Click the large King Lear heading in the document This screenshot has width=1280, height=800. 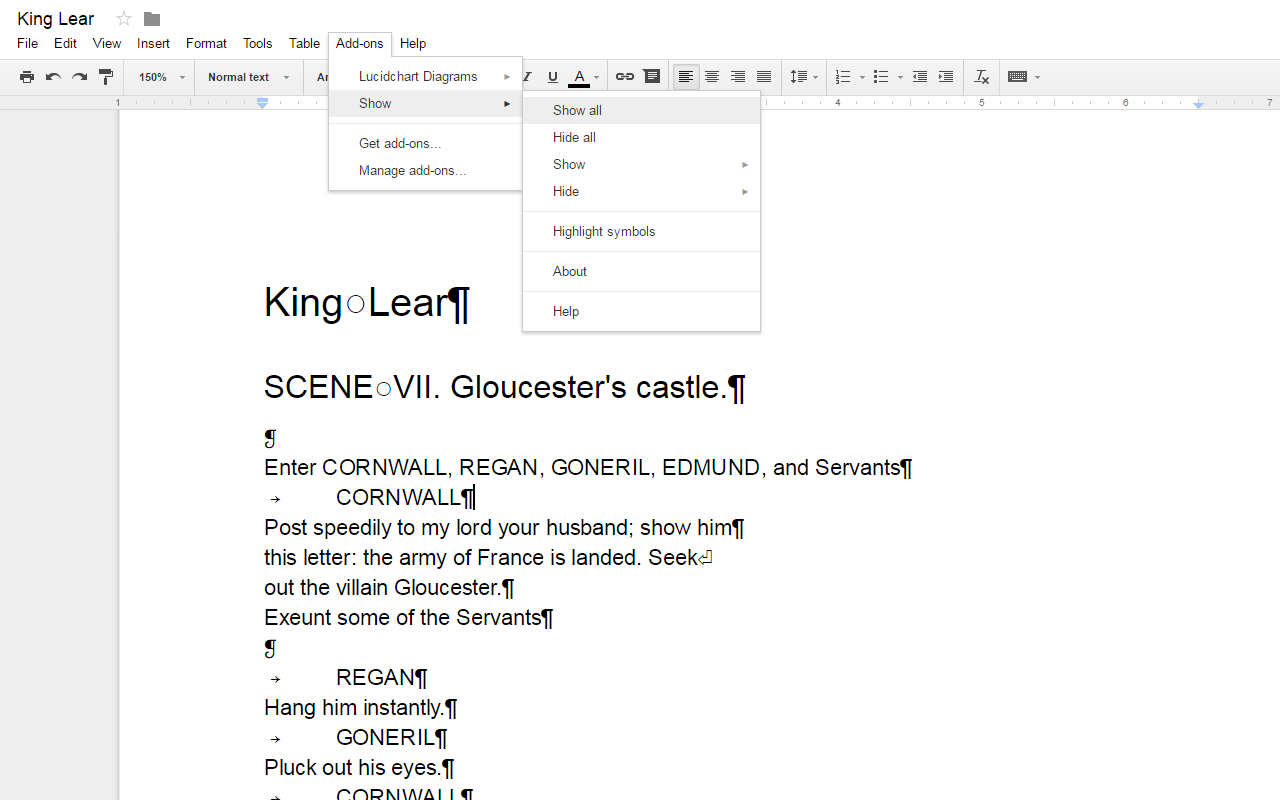367,303
